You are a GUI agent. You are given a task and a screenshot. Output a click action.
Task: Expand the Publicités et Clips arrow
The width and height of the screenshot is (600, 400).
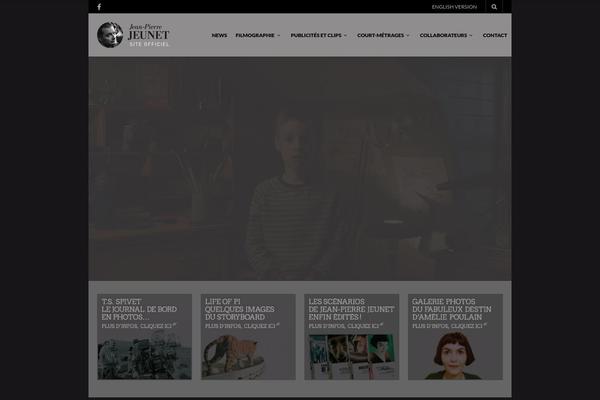pos(345,36)
